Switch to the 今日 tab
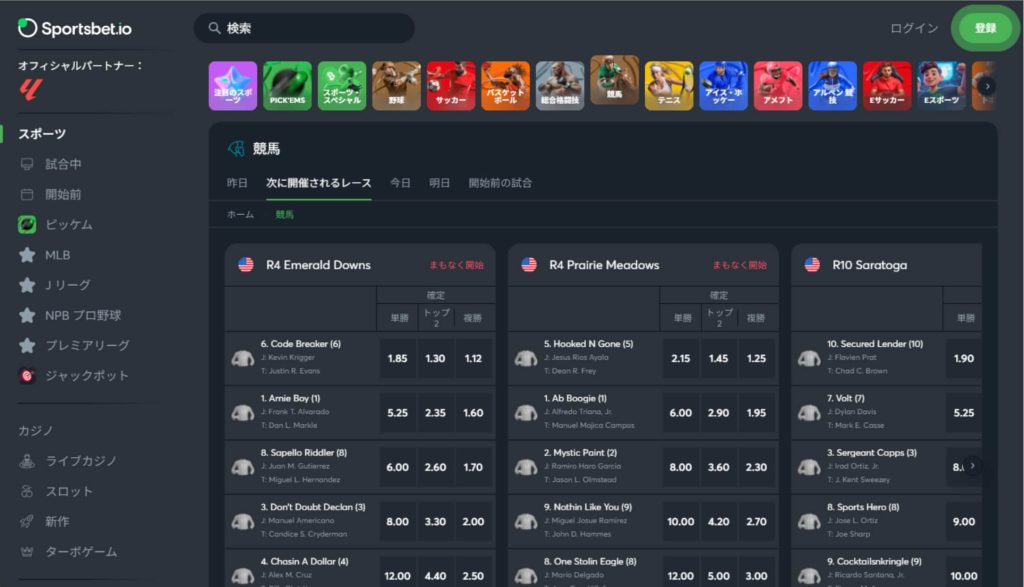This screenshot has height=587, width=1024. (x=400, y=183)
